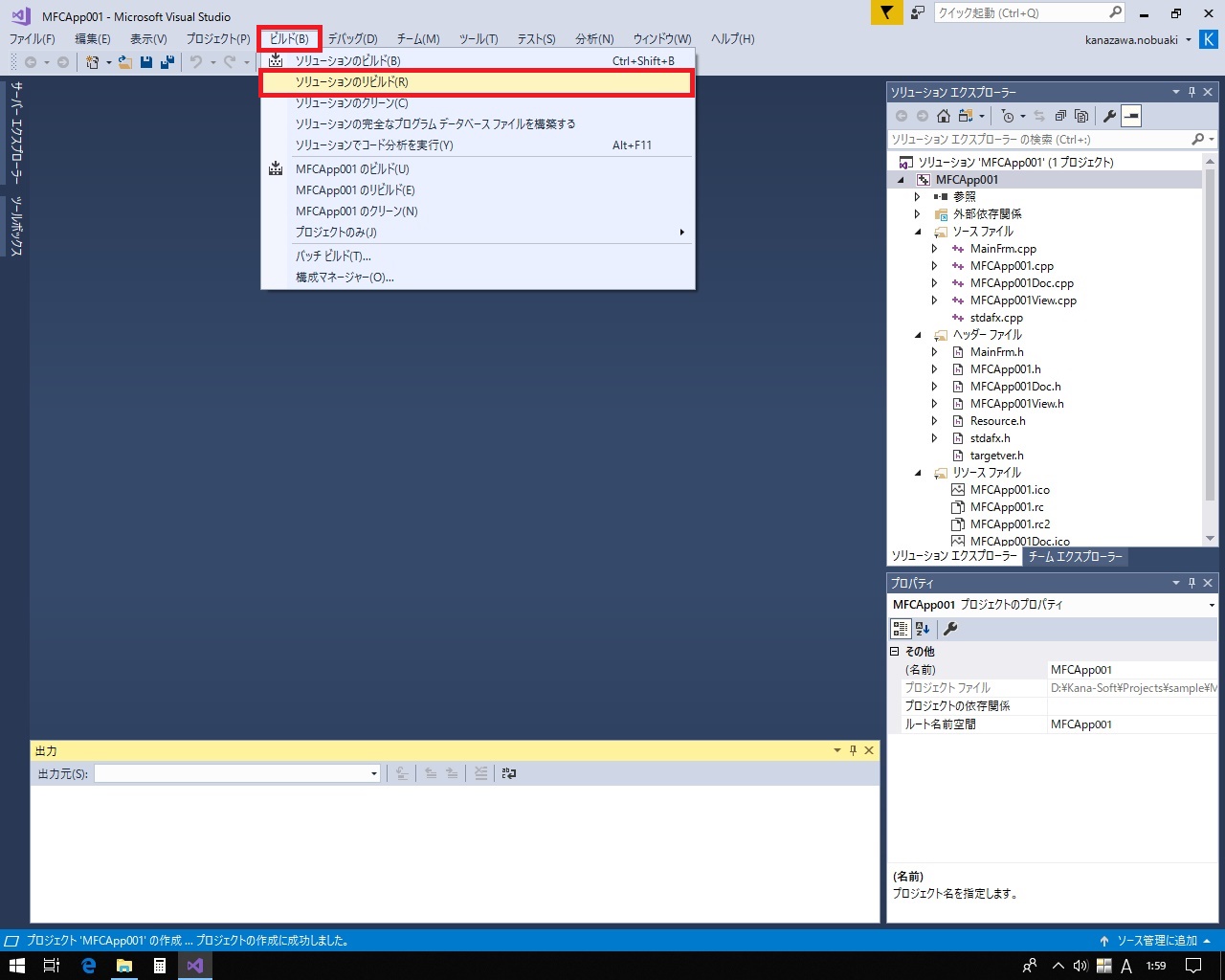Click the Undo arrow icon
Screen dimensions: 1225x980
point(196,62)
